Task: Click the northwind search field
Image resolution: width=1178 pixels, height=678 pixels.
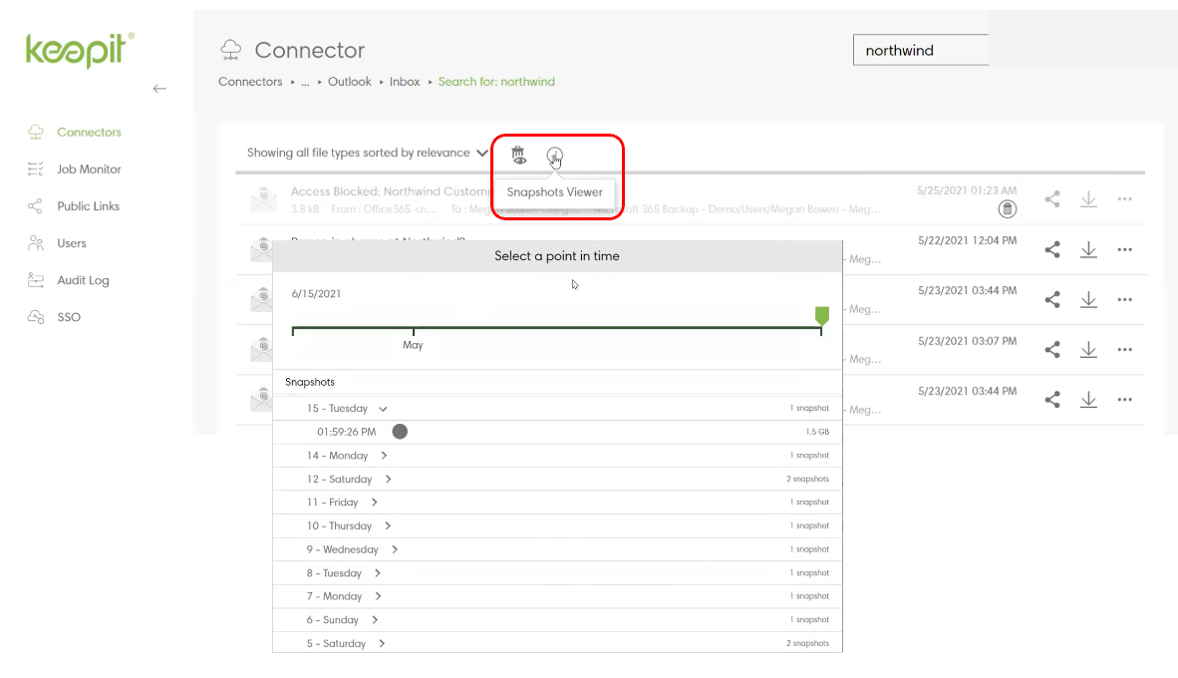Action: (918, 50)
